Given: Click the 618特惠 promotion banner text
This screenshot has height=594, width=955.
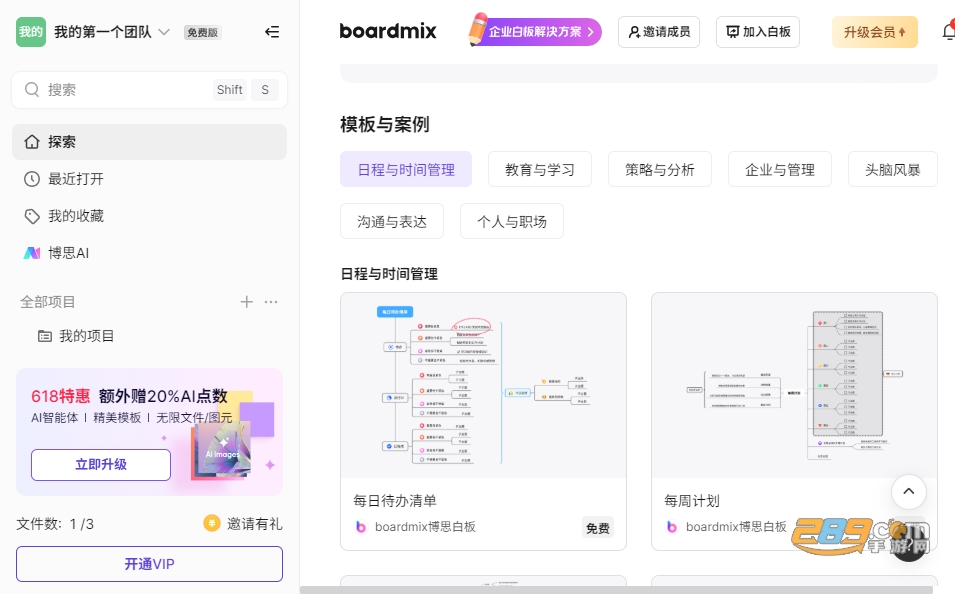Looking at the screenshot, I should 60,396.
